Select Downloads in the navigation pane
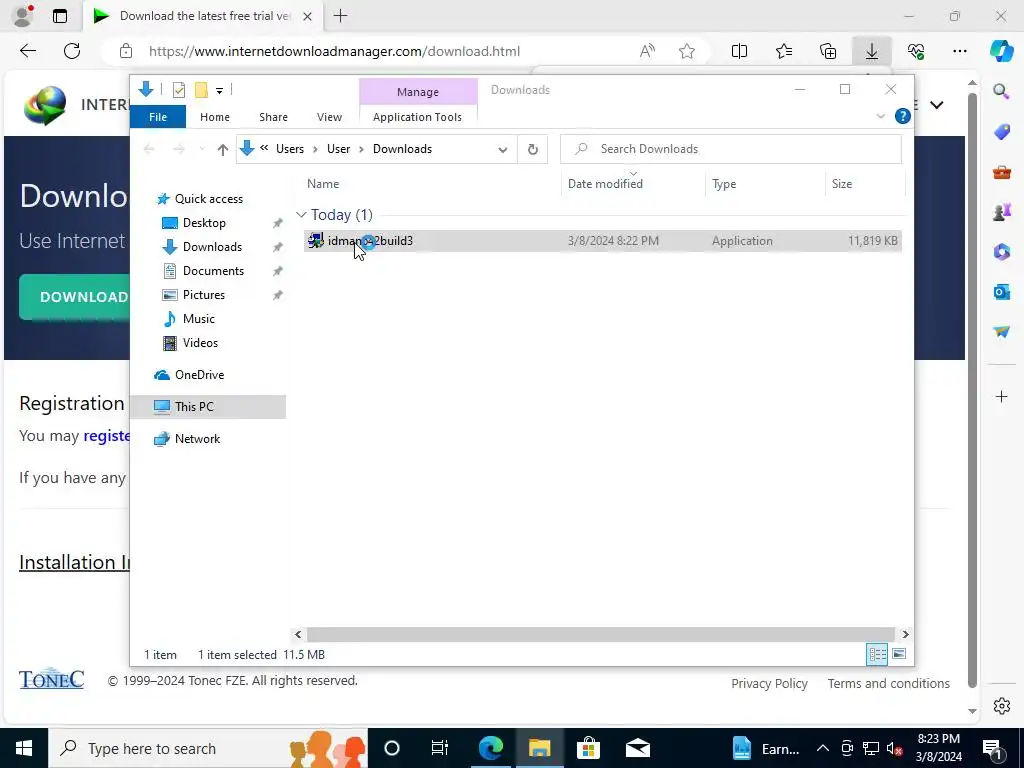 212,247
